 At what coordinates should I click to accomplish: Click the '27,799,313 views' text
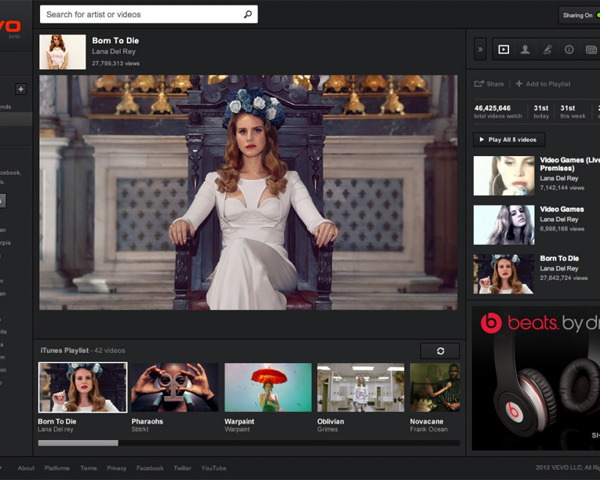click(116, 64)
